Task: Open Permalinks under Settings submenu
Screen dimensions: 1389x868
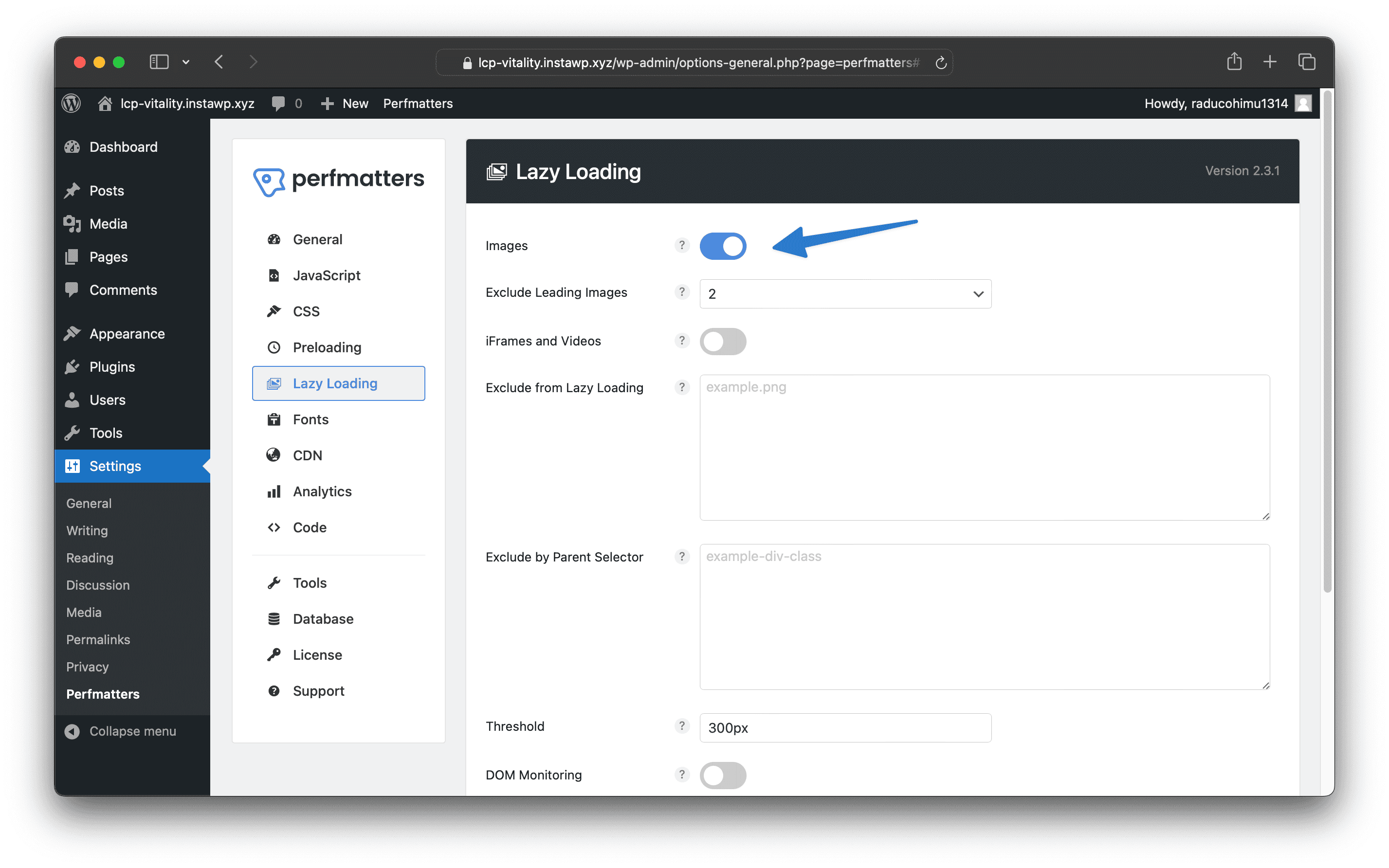Action: coord(98,639)
